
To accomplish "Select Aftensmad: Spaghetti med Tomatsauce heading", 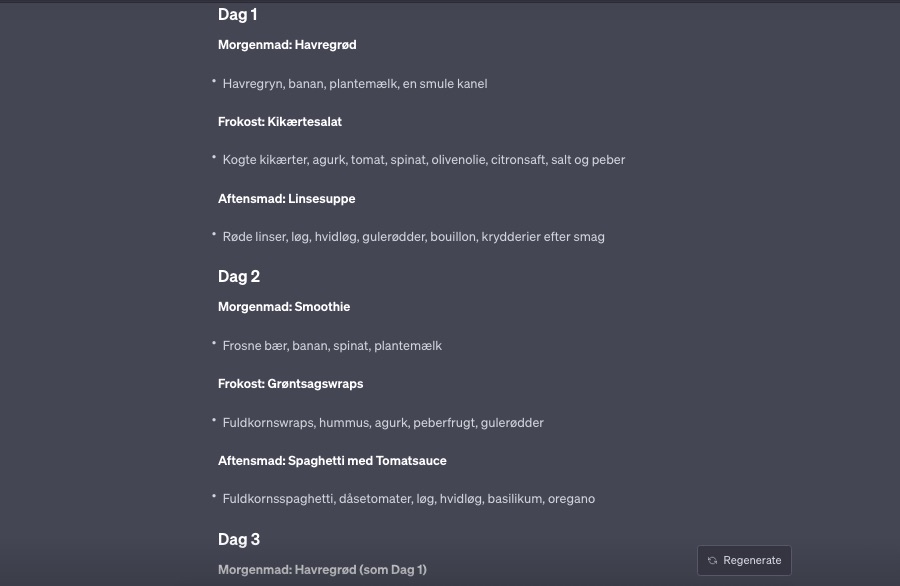I will click(332, 461).
